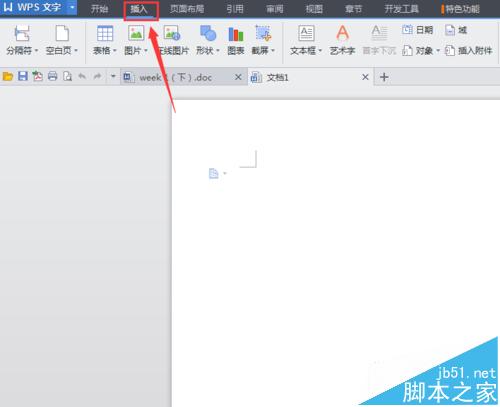Screen dimensions: 500x407
Task: Switch to the 开始 ribbon tab
Action: coord(99,9)
